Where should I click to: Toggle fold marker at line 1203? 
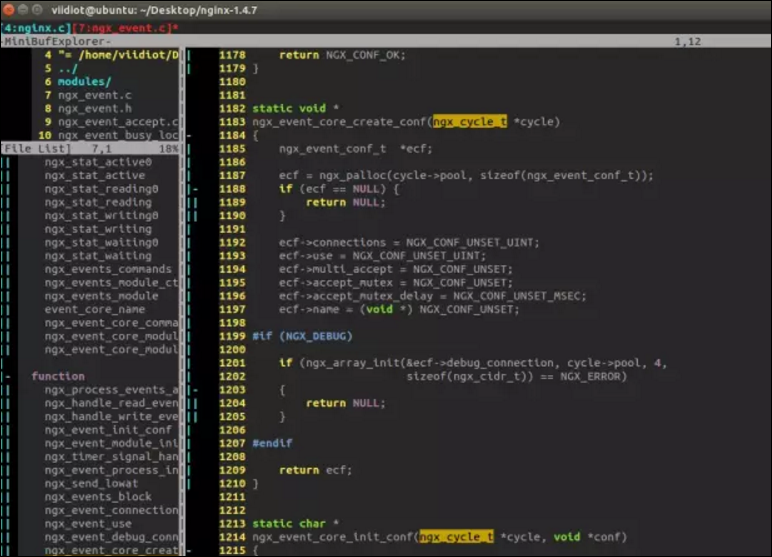(x=196, y=390)
